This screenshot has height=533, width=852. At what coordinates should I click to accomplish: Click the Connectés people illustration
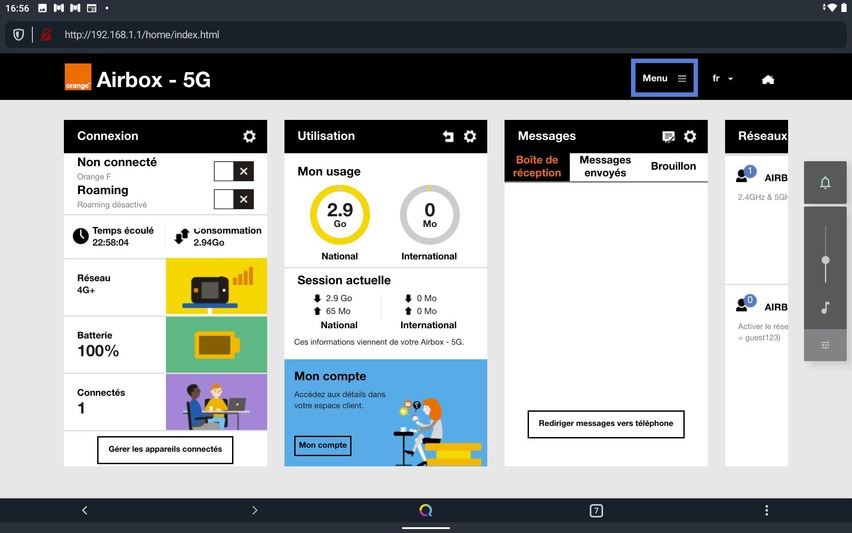[x=216, y=402]
